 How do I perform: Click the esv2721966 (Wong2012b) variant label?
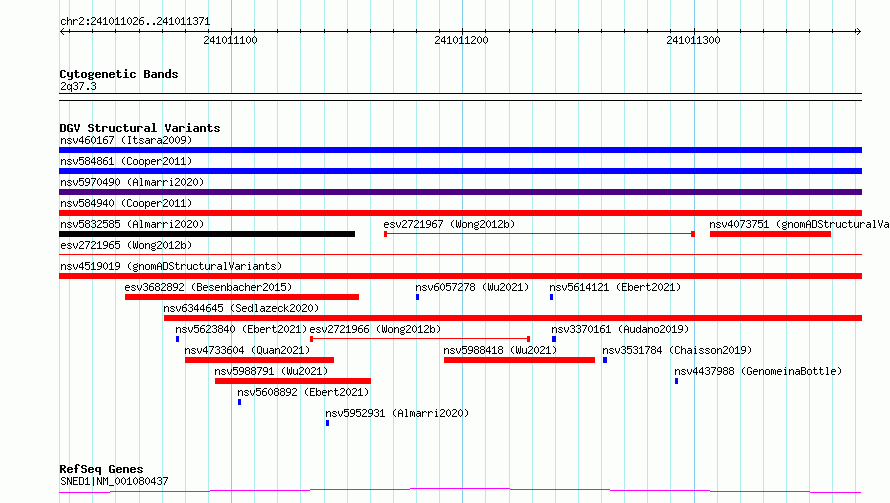click(x=375, y=329)
